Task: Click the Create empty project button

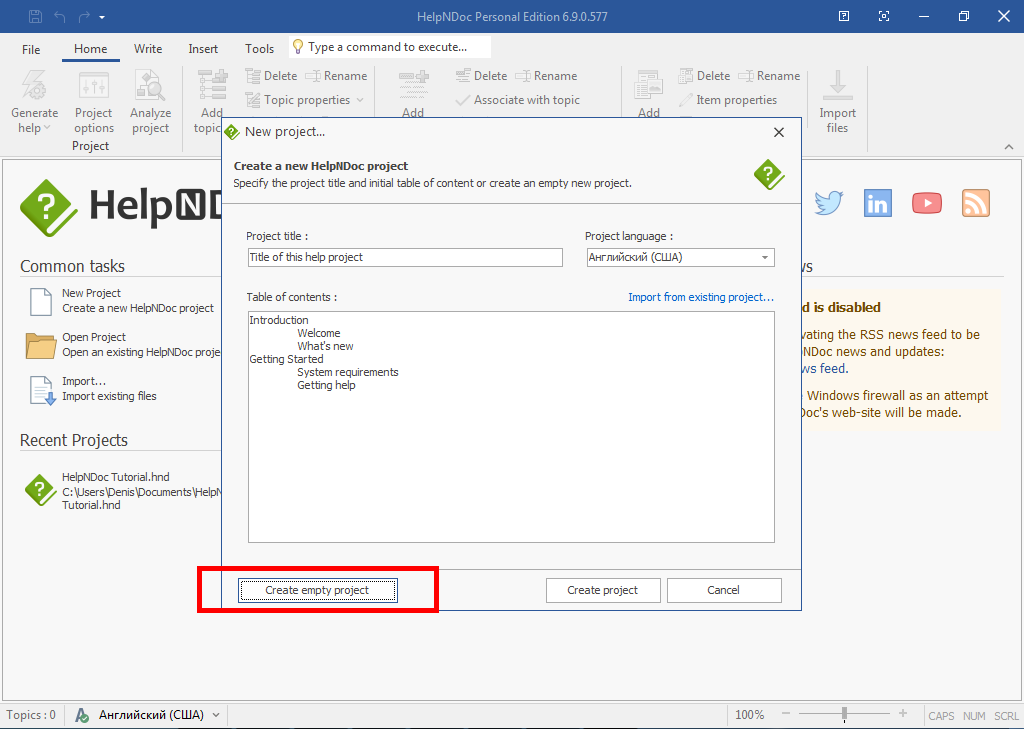Action: pyautogui.click(x=317, y=591)
